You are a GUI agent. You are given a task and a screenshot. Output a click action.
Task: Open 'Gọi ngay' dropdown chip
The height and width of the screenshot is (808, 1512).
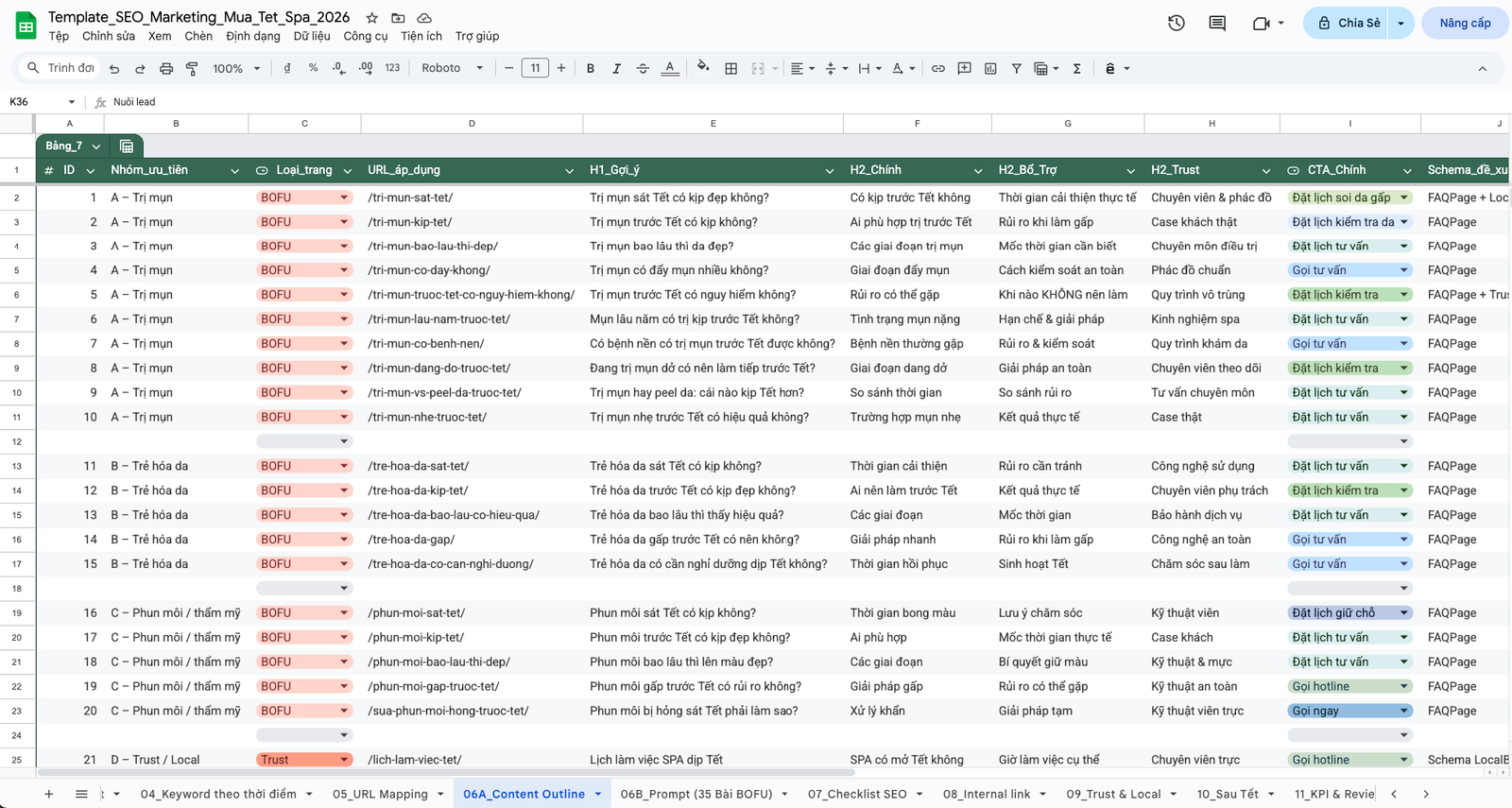1349,711
